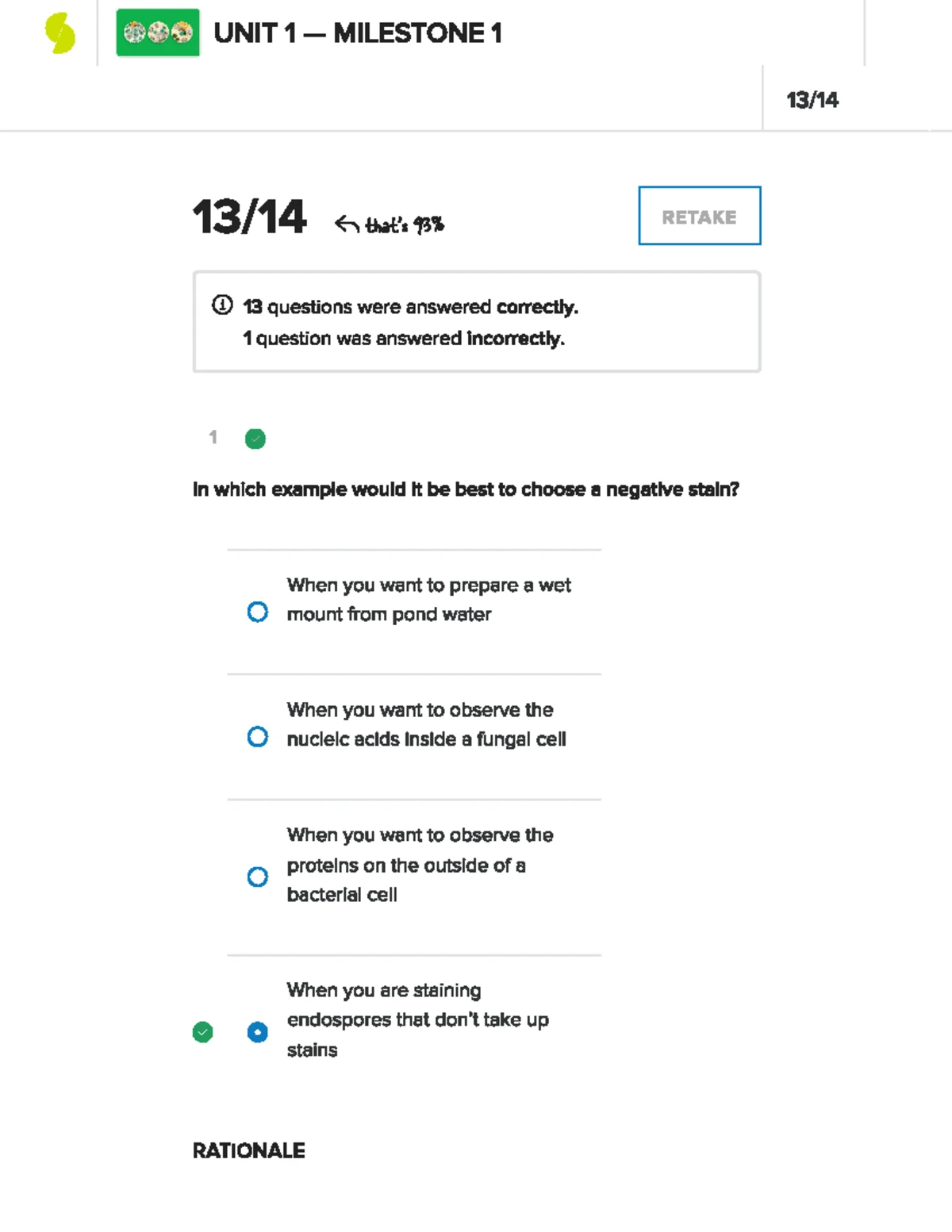
Task: Click the 13/14 score in the header
Action: coord(813,100)
